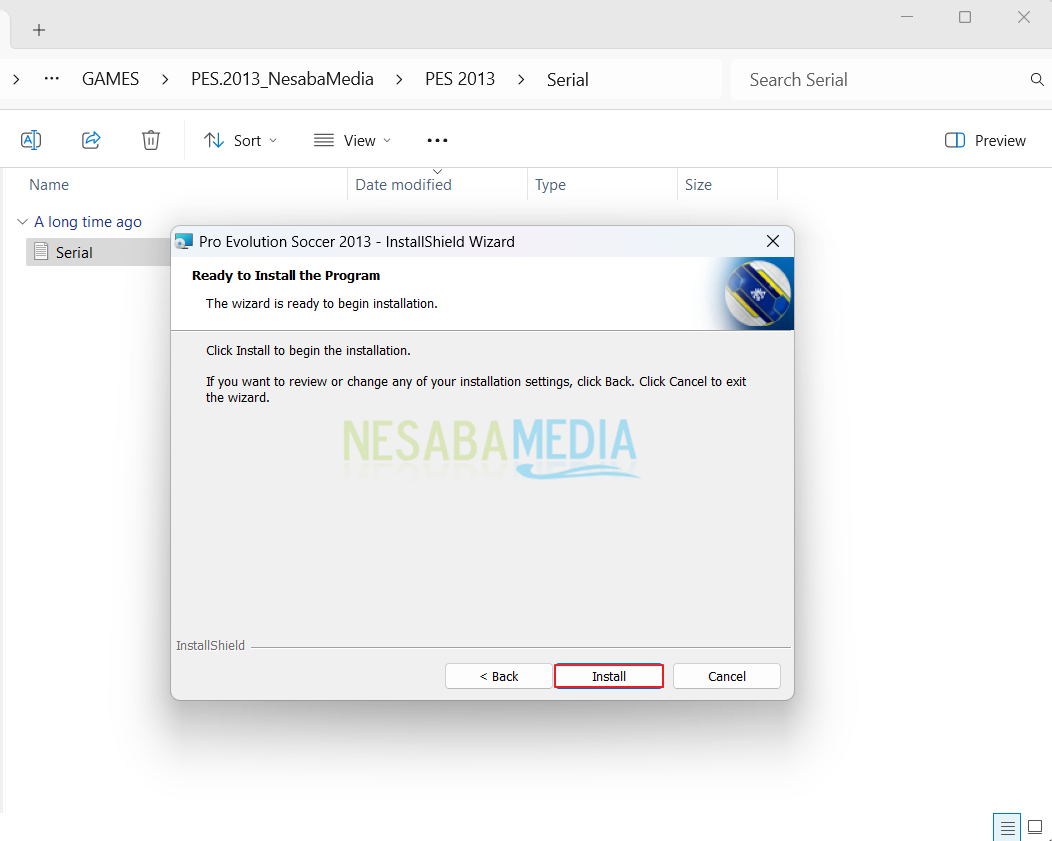Switch to details view icon in status bar
Viewport: 1052px width, 841px height.
1007,828
